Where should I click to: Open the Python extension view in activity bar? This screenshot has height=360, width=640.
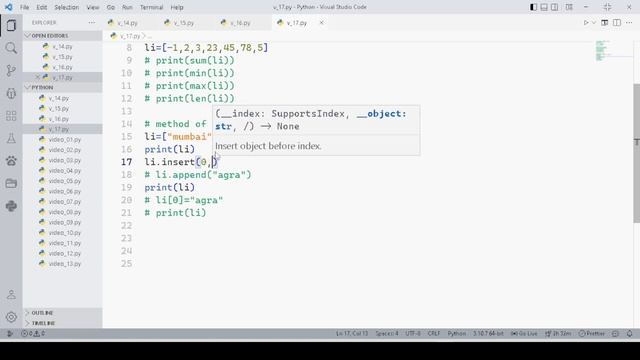tap(11, 206)
